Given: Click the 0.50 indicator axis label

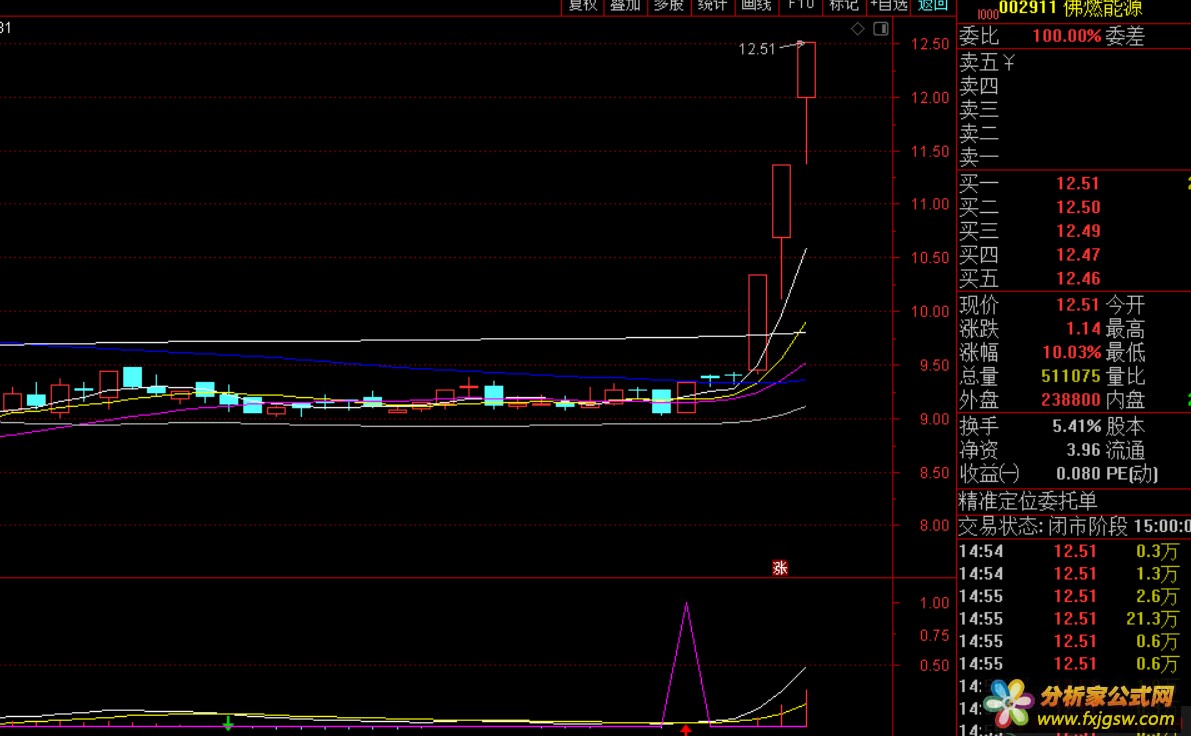Looking at the screenshot, I should (x=935, y=665).
